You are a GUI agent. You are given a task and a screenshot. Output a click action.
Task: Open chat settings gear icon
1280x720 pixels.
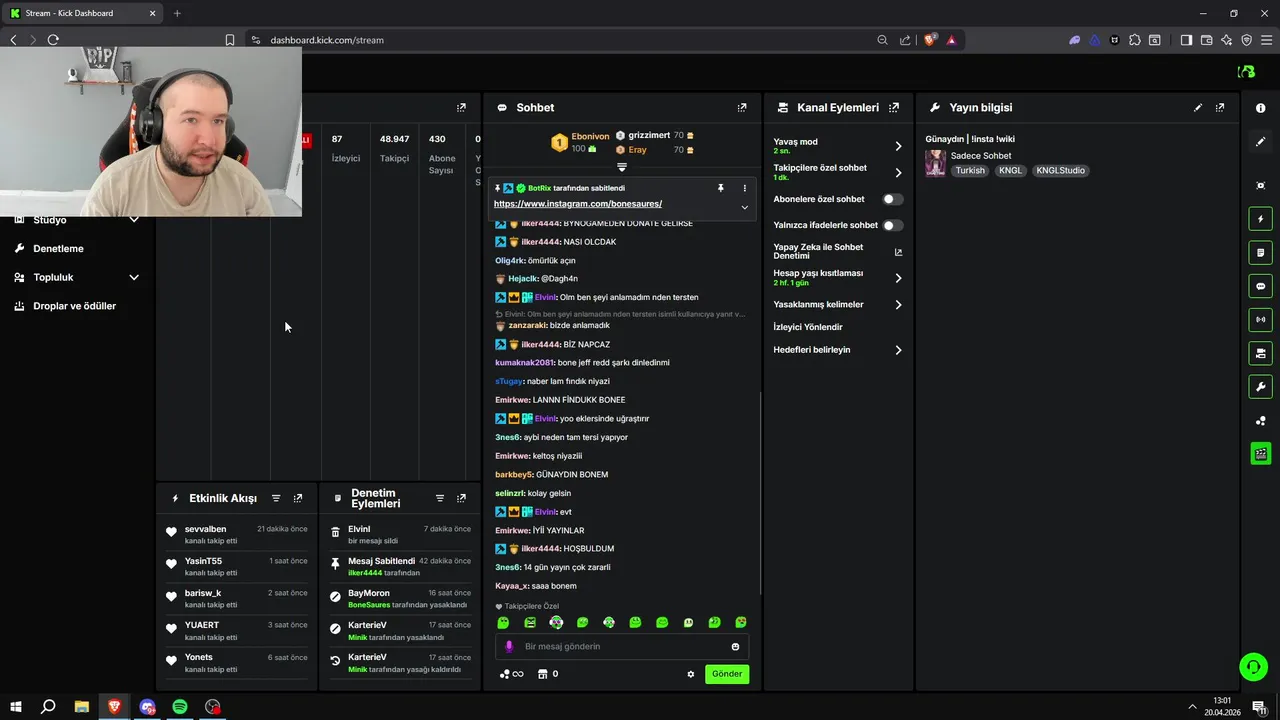pyautogui.click(x=690, y=674)
